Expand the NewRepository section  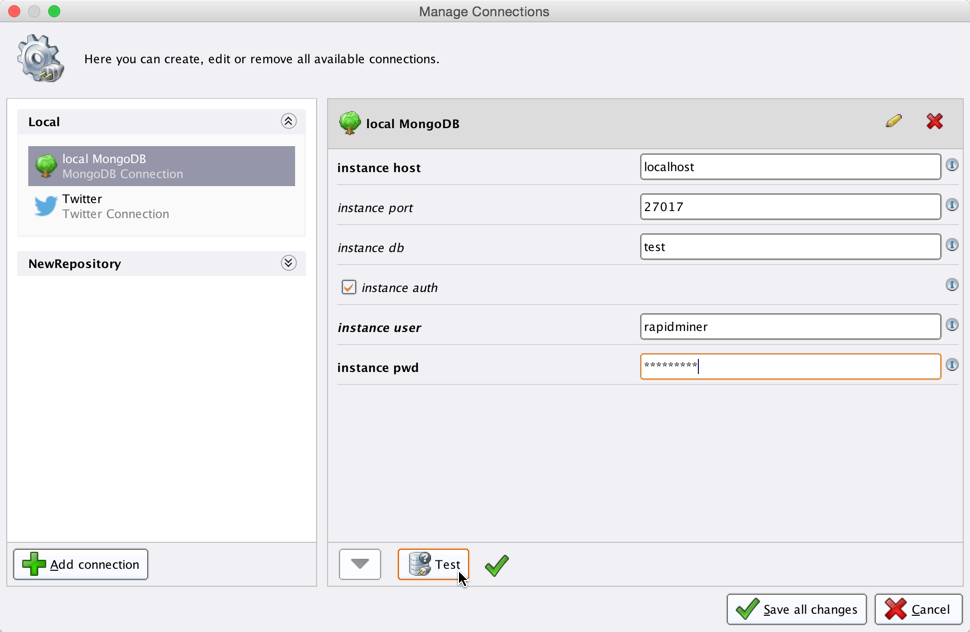click(x=288, y=264)
